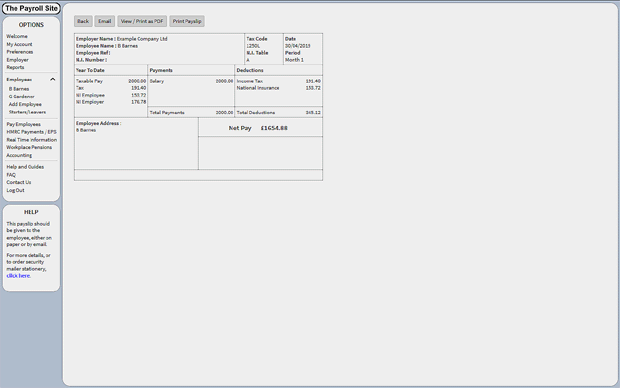Go to HMRC Payments / EPS
620x388 pixels.
coord(32,132)
